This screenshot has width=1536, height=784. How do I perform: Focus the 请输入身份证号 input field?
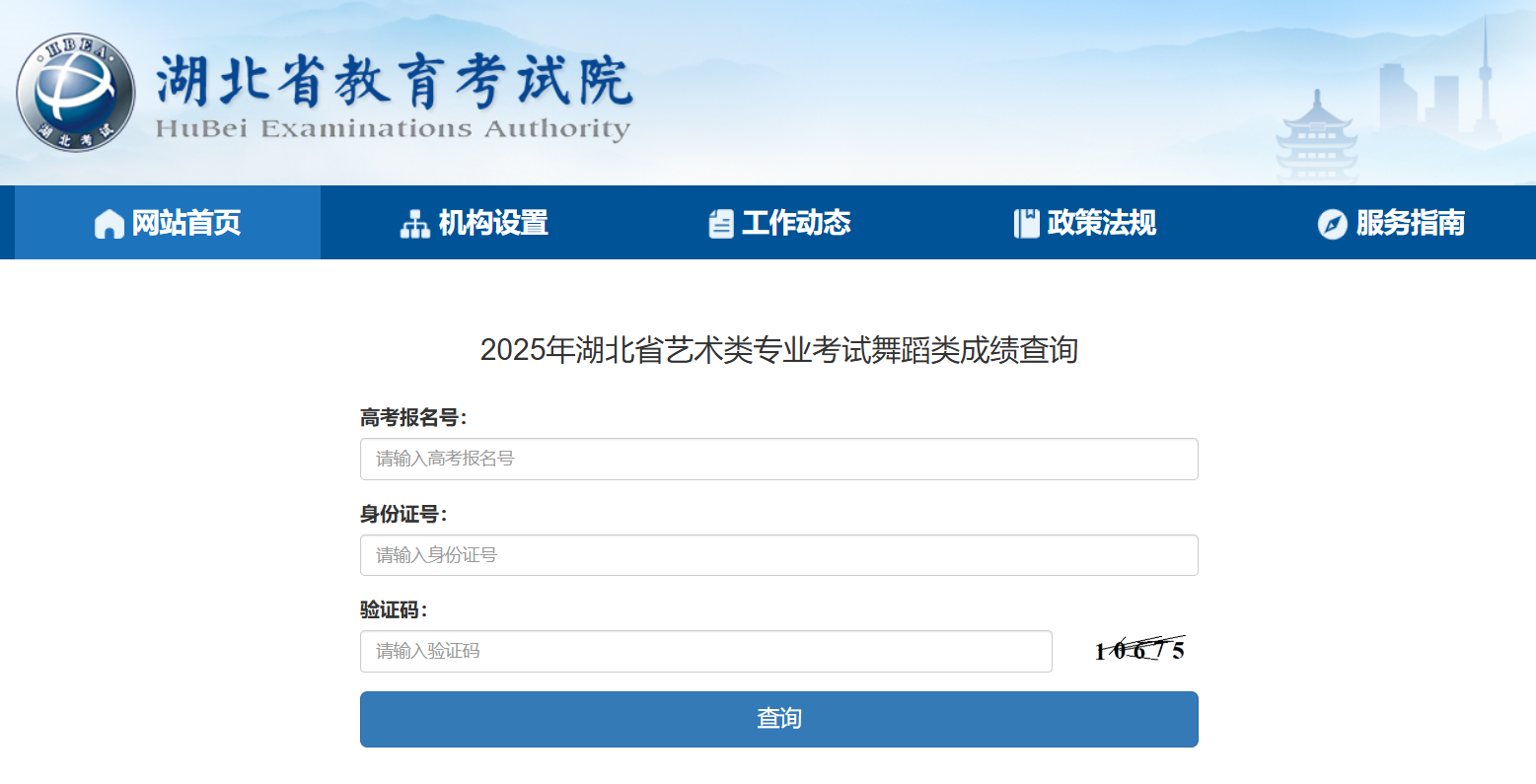coord(778,555)
